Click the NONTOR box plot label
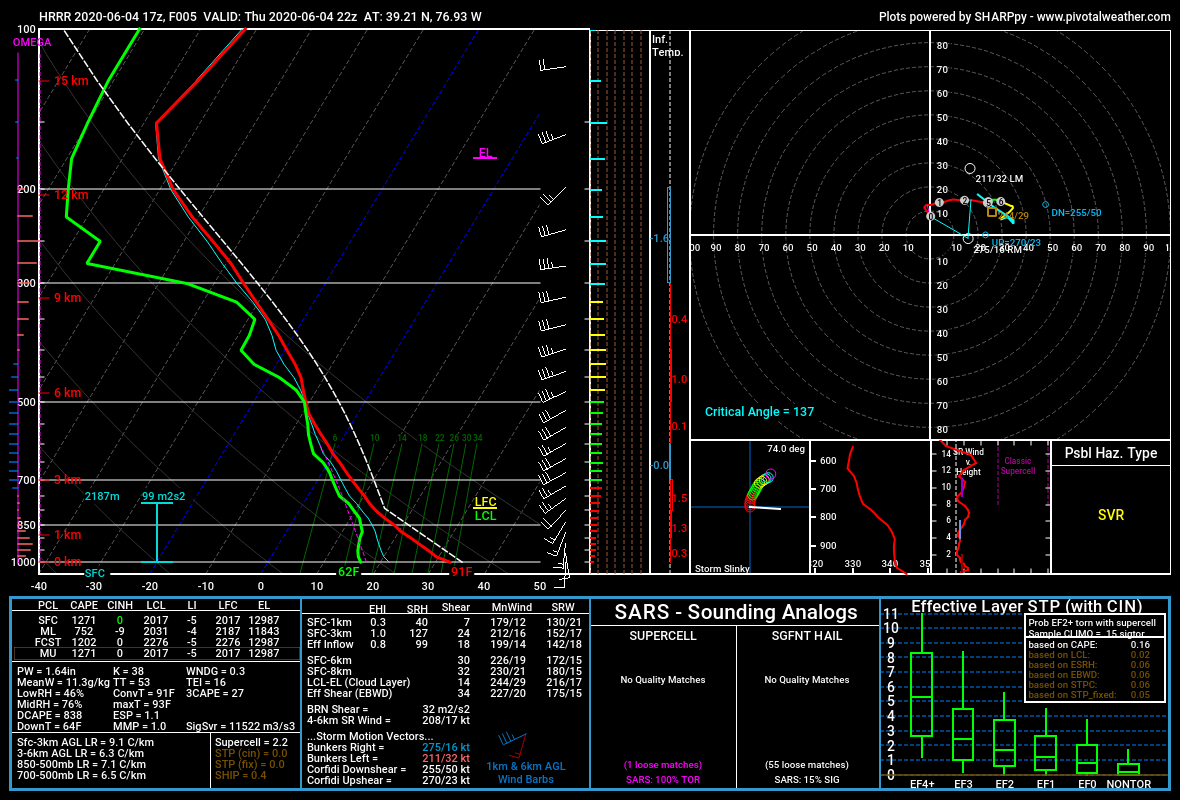The height and width of the screenshot is (800, 1180). [1128, 784]
